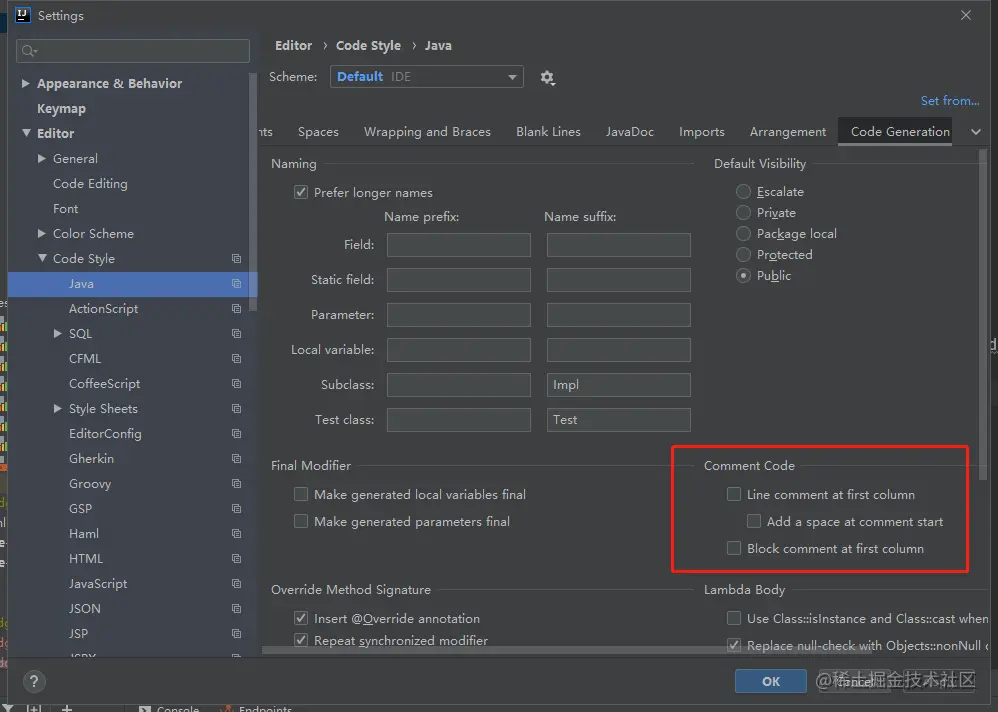Viewport: 998px width, 712px height.
Task: Show hidden tabs with the chevron
Action: [976, 132]
